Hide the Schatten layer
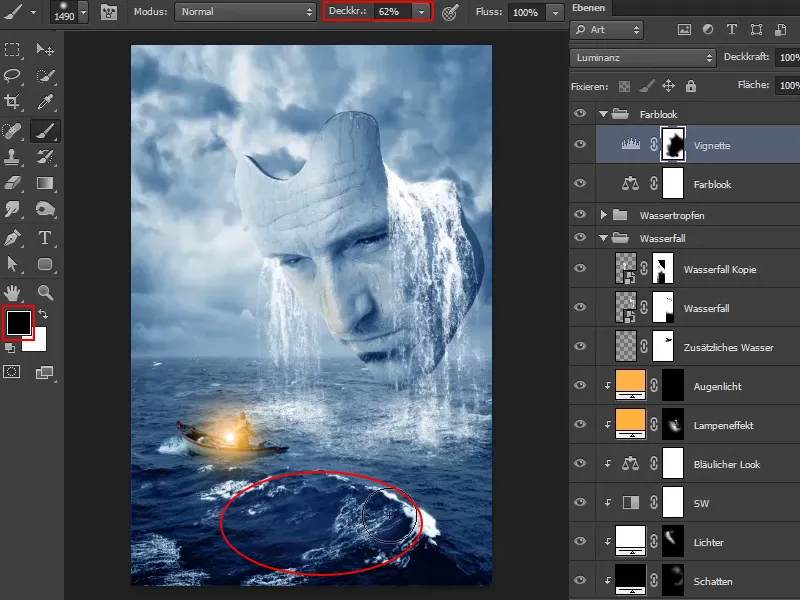 click(x=580, y=580)
